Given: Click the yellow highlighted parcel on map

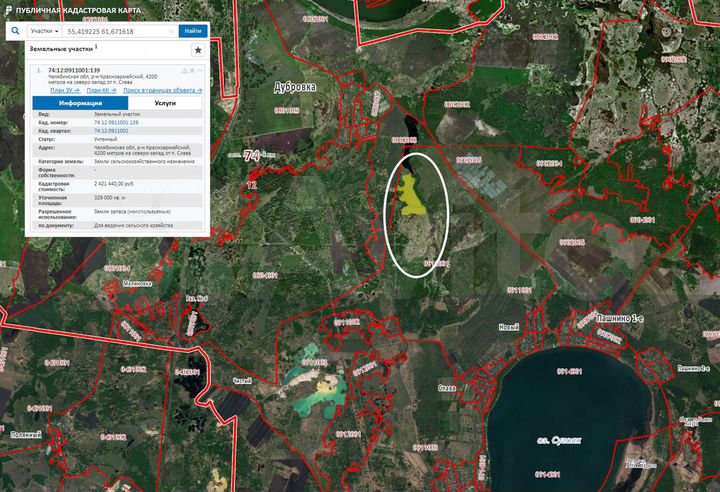Looking at the screenshot, I should point(412,199).
